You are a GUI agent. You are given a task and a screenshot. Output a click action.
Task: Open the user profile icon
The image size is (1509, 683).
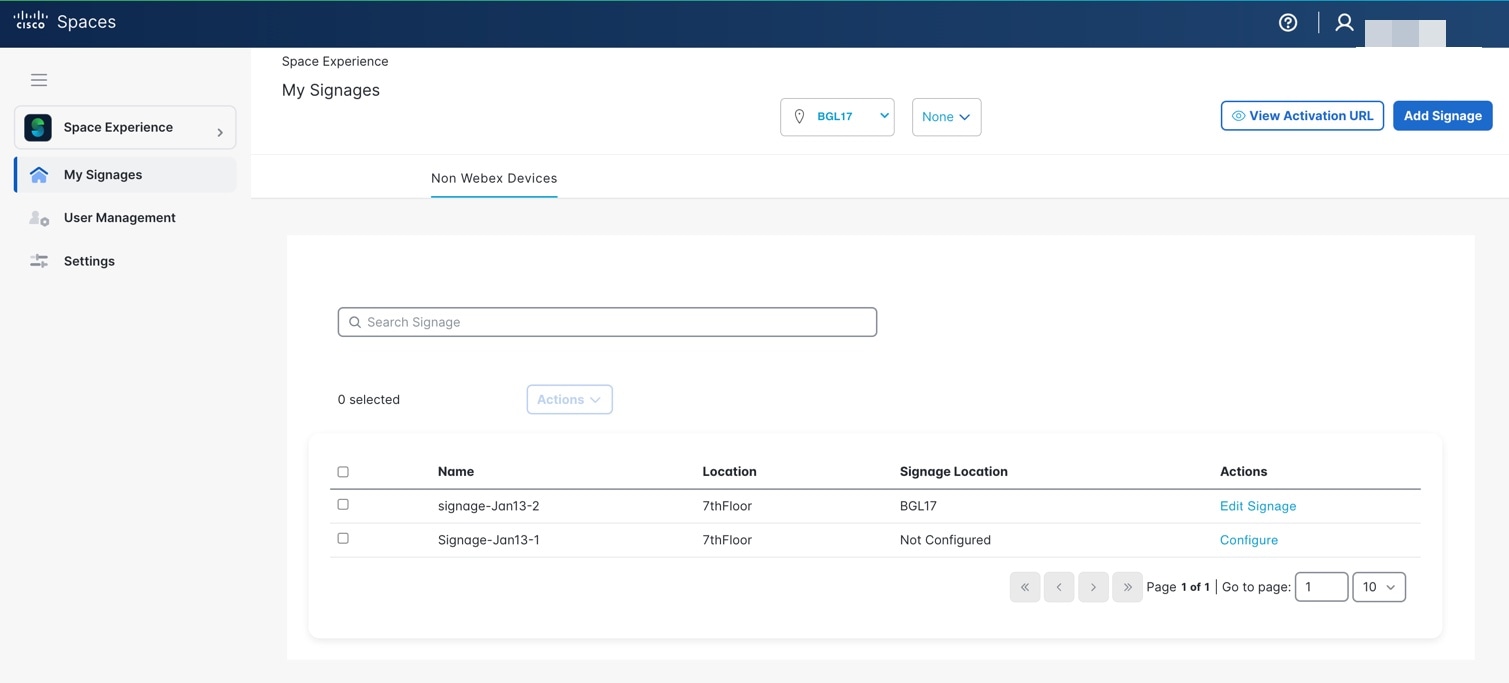[1344, 22]
